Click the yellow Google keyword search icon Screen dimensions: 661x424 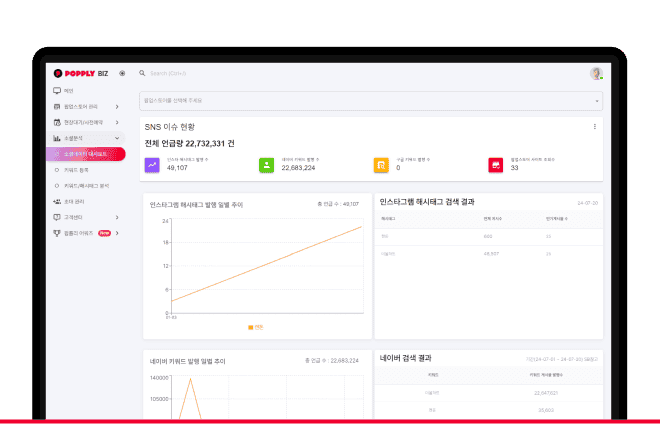pyautogui.click(x=381, y=165)
